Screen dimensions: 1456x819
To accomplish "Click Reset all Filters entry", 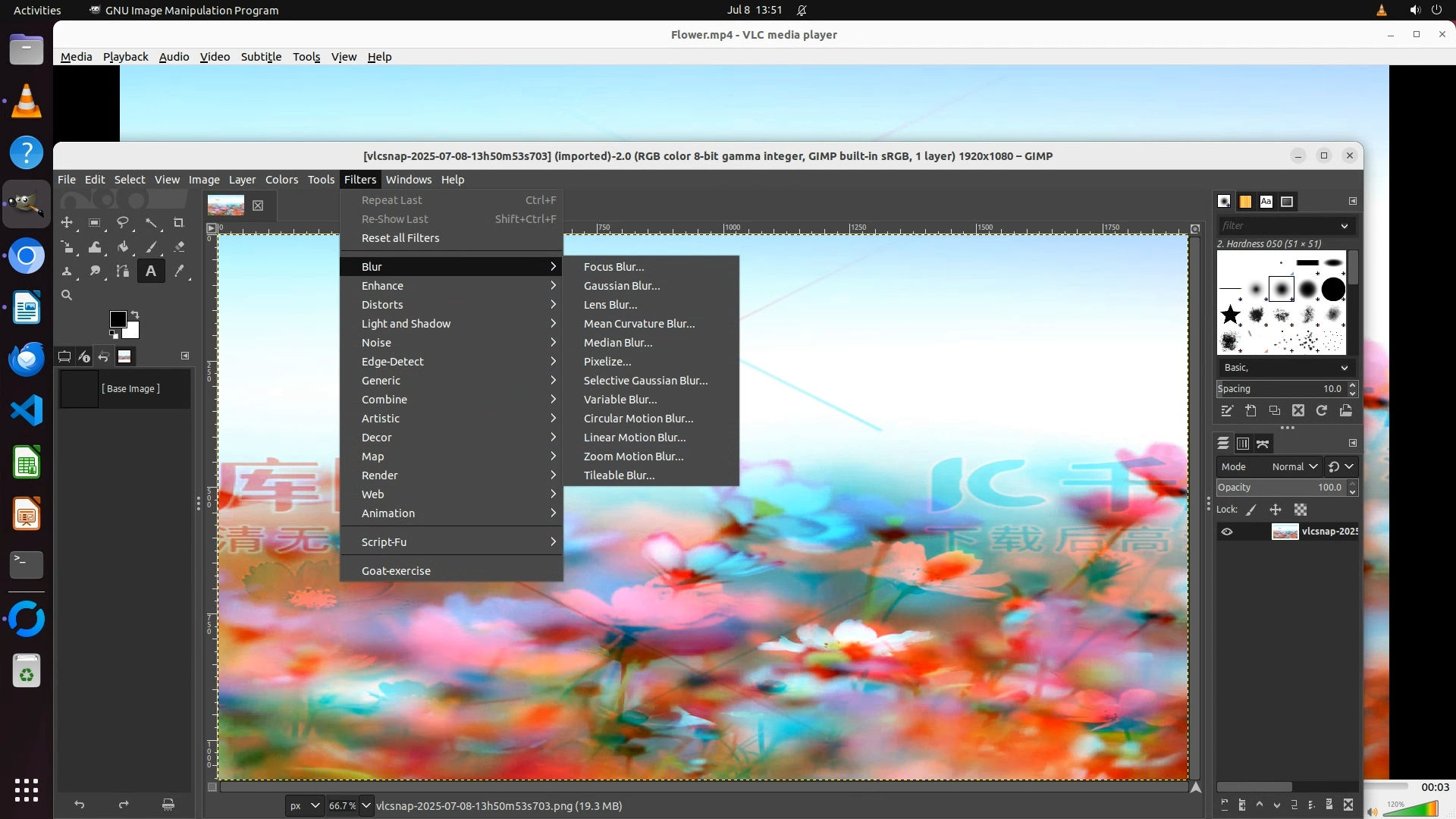I will [400, 238].
